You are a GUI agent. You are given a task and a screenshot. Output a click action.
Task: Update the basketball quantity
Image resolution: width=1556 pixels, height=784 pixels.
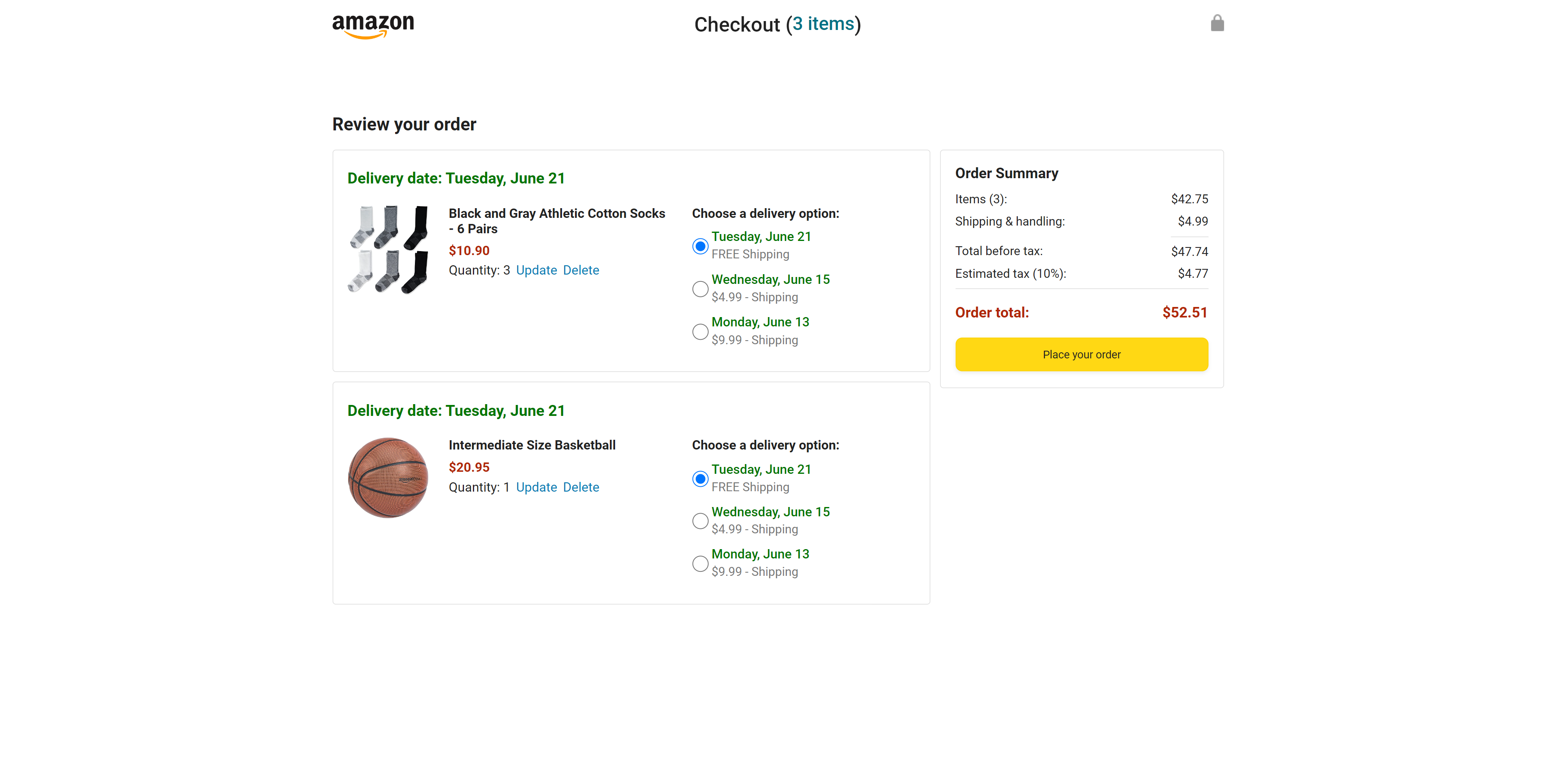pyautogui.click(x=536, y=487)
